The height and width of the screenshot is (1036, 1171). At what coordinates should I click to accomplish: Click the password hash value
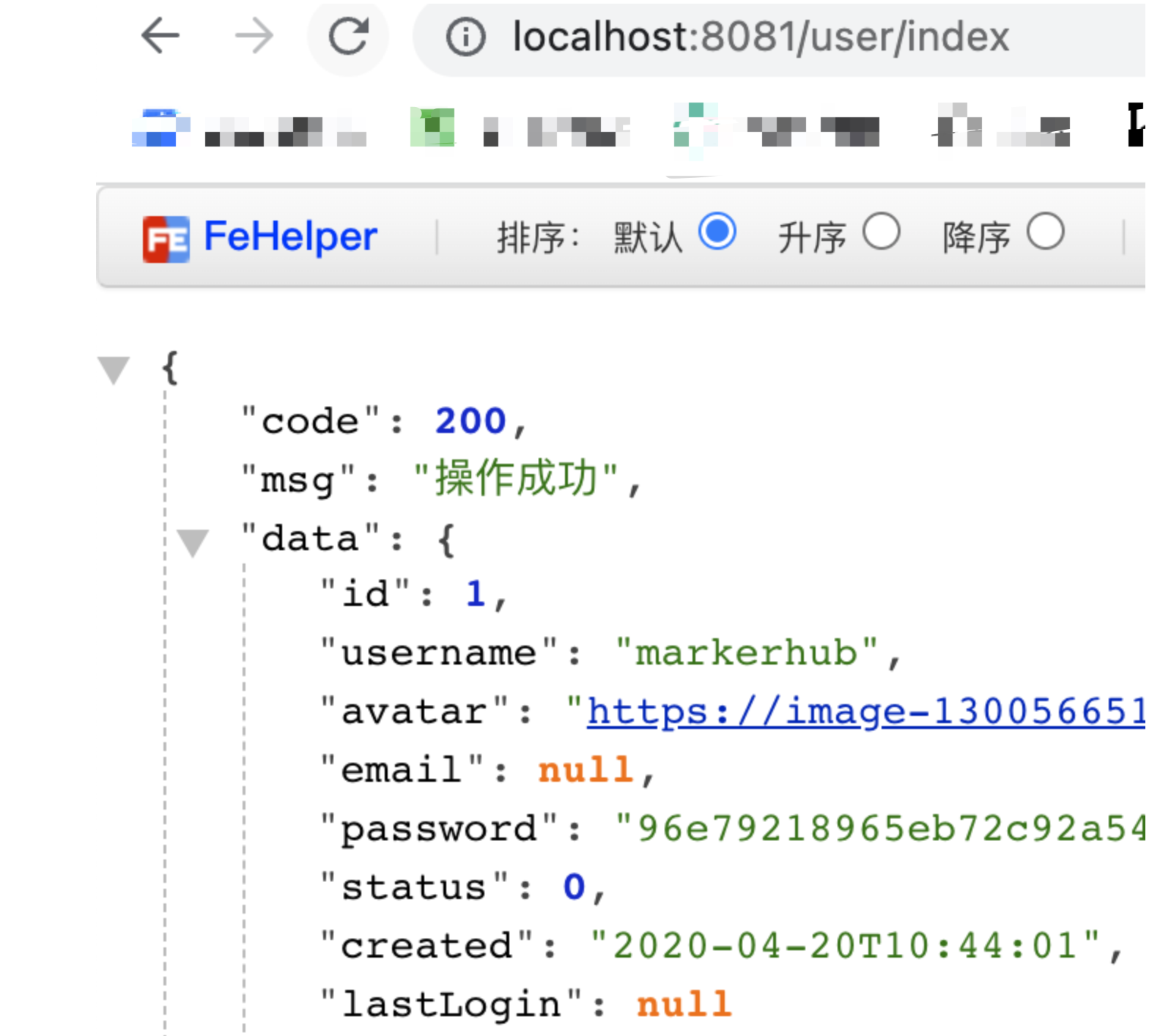879,829
